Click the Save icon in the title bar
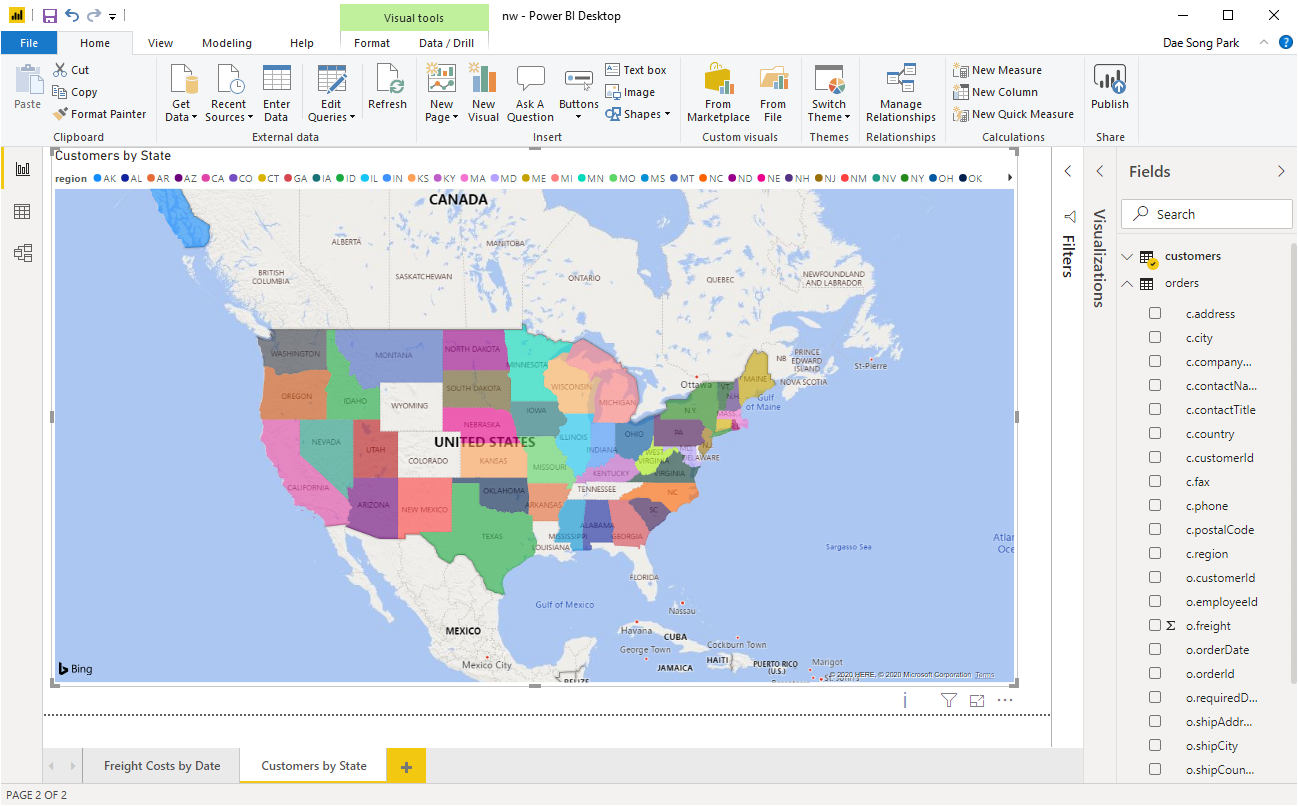This screenshot has width=1298, height=806. [49, 16]
